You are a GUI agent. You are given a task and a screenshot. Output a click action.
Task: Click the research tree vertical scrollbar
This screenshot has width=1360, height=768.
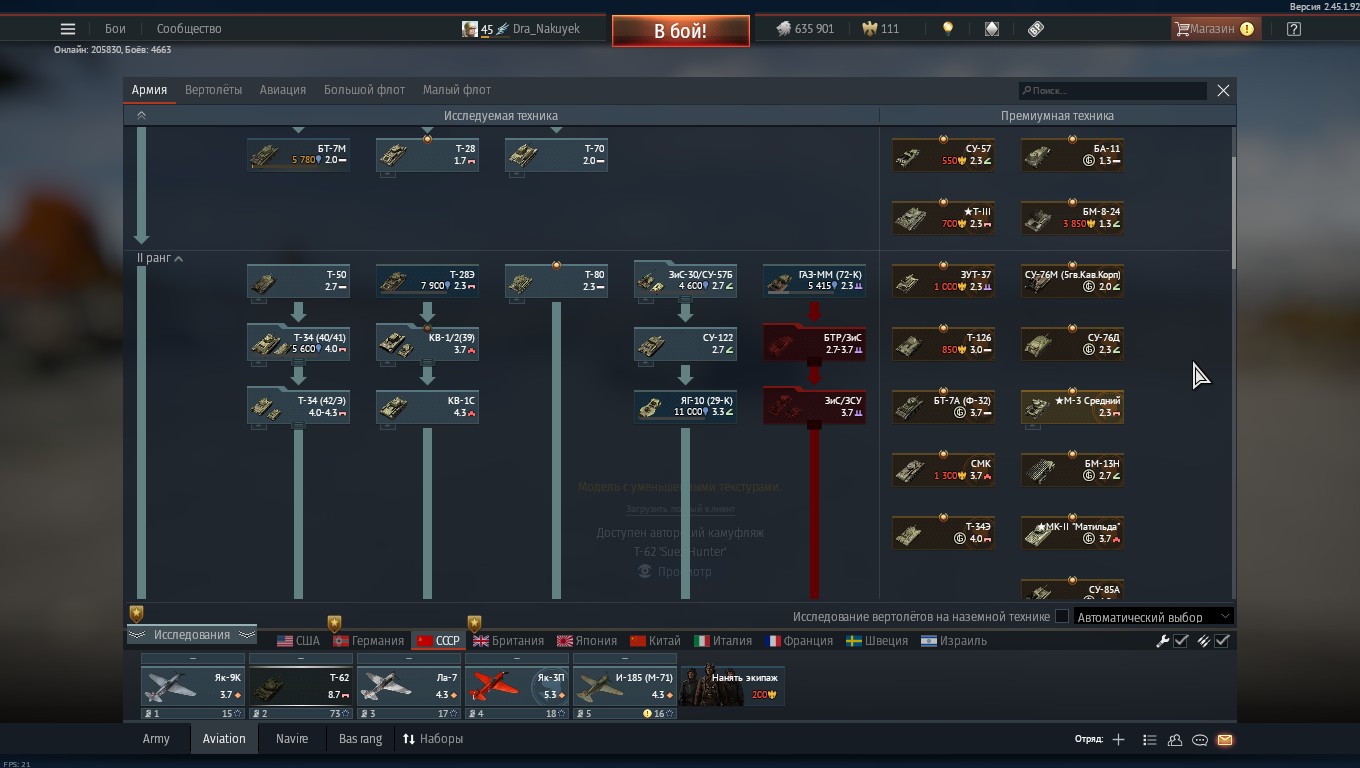[1233, 212]
